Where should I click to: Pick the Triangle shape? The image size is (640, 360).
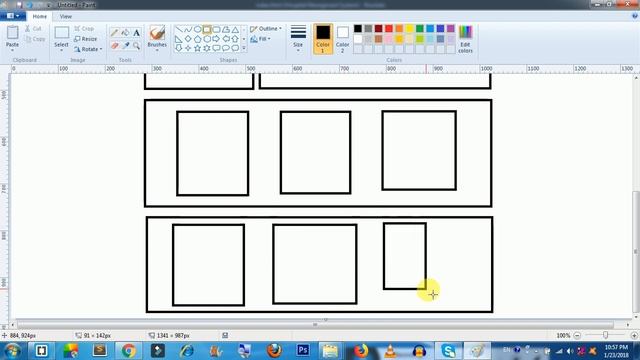tap(235, 30)
